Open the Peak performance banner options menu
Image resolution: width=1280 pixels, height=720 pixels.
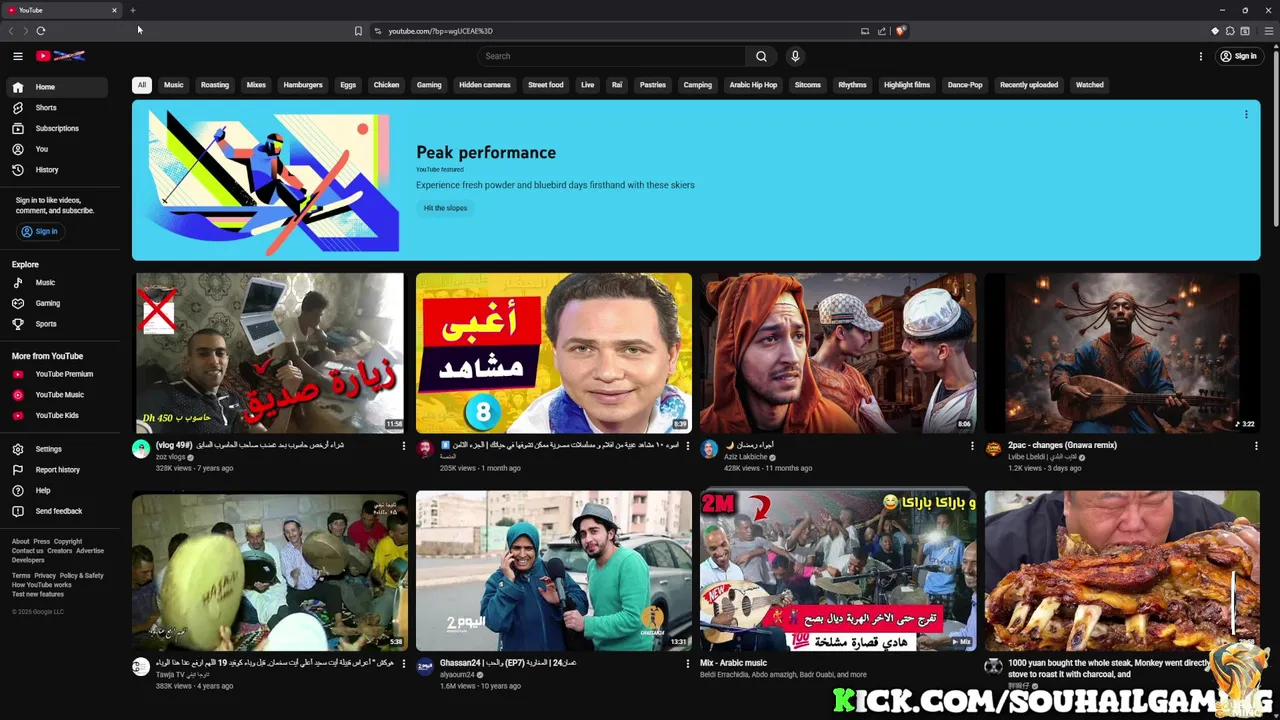point(1246,114)
